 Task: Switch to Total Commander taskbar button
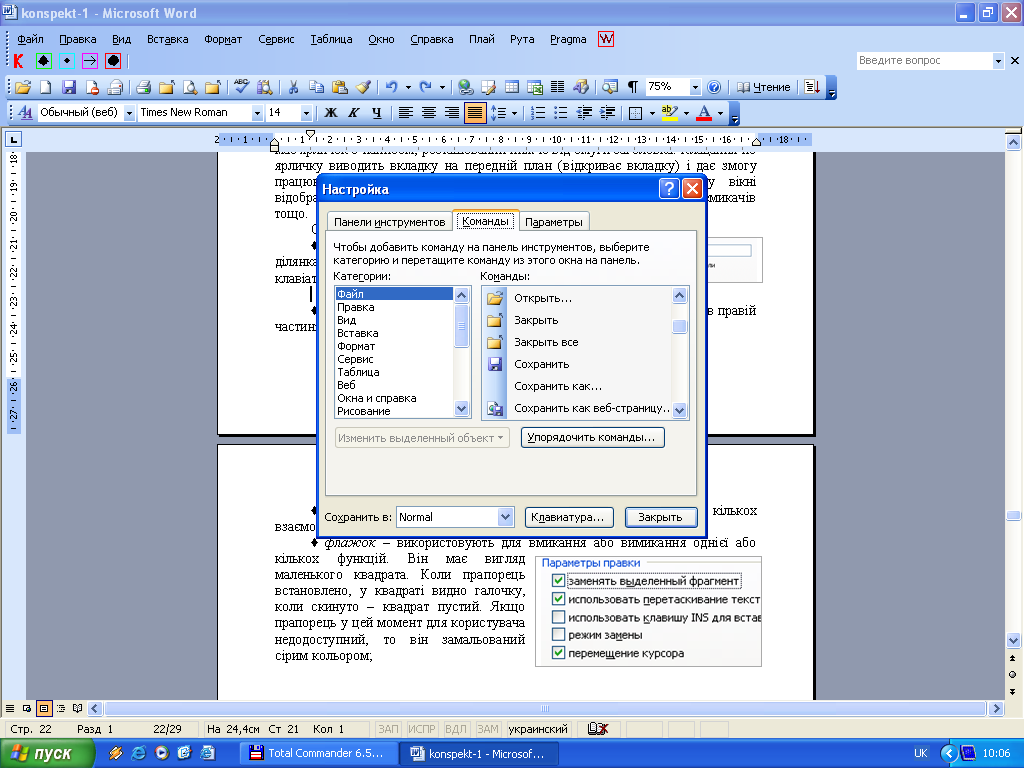[319, 753]
